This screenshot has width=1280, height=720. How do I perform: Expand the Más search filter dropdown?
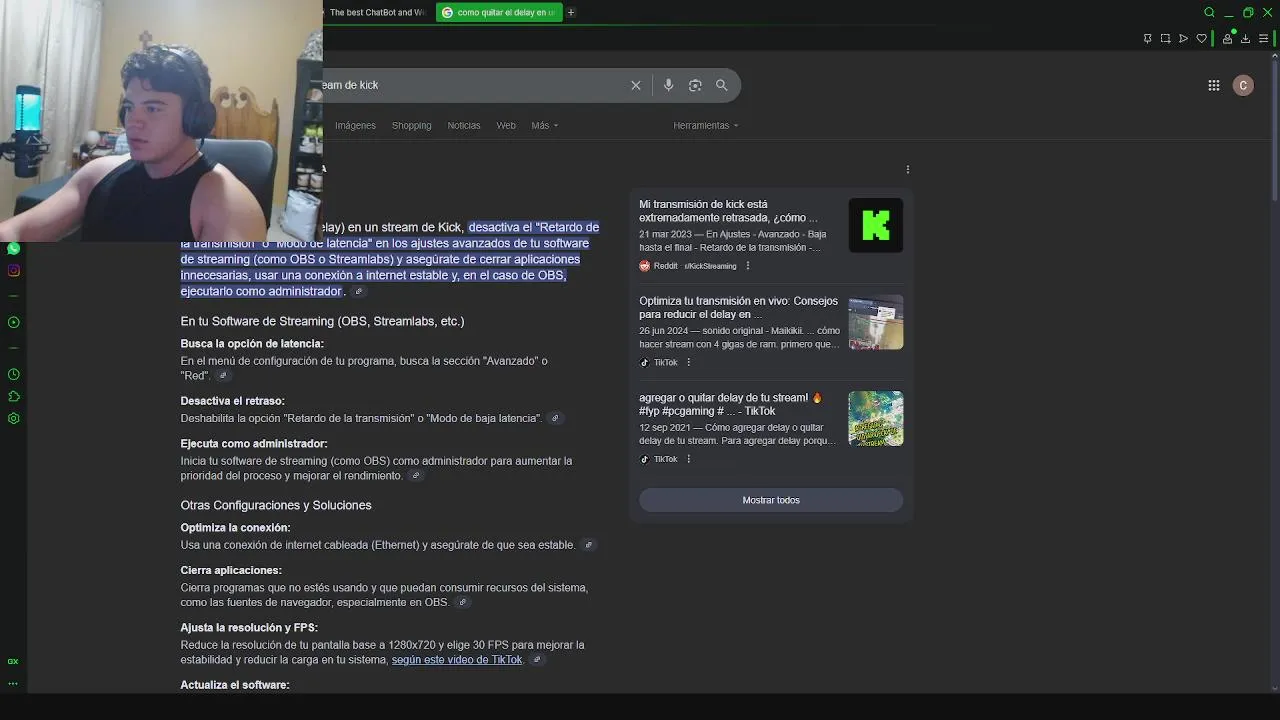click(x=545, y=125)
